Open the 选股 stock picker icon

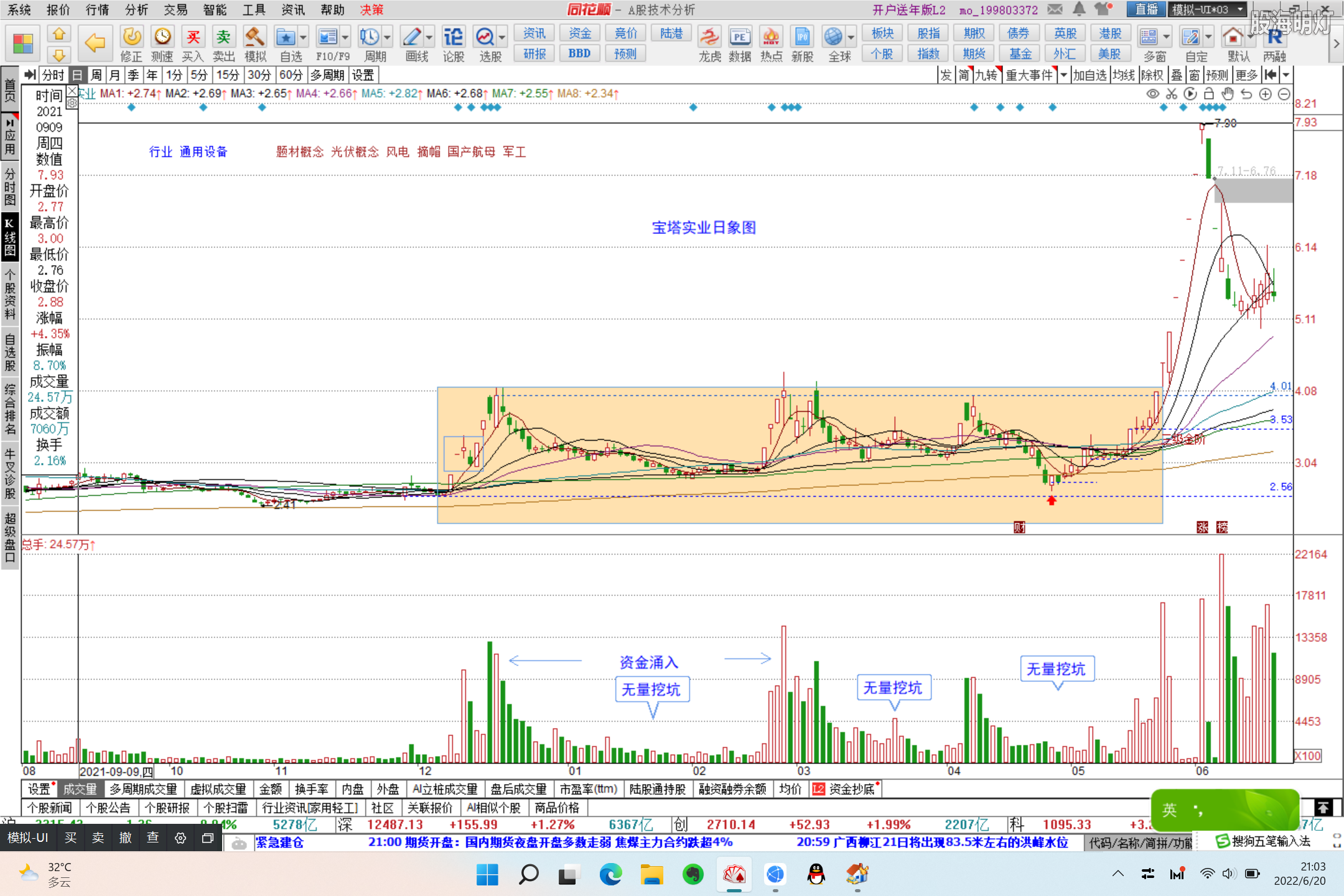(485, 37)
